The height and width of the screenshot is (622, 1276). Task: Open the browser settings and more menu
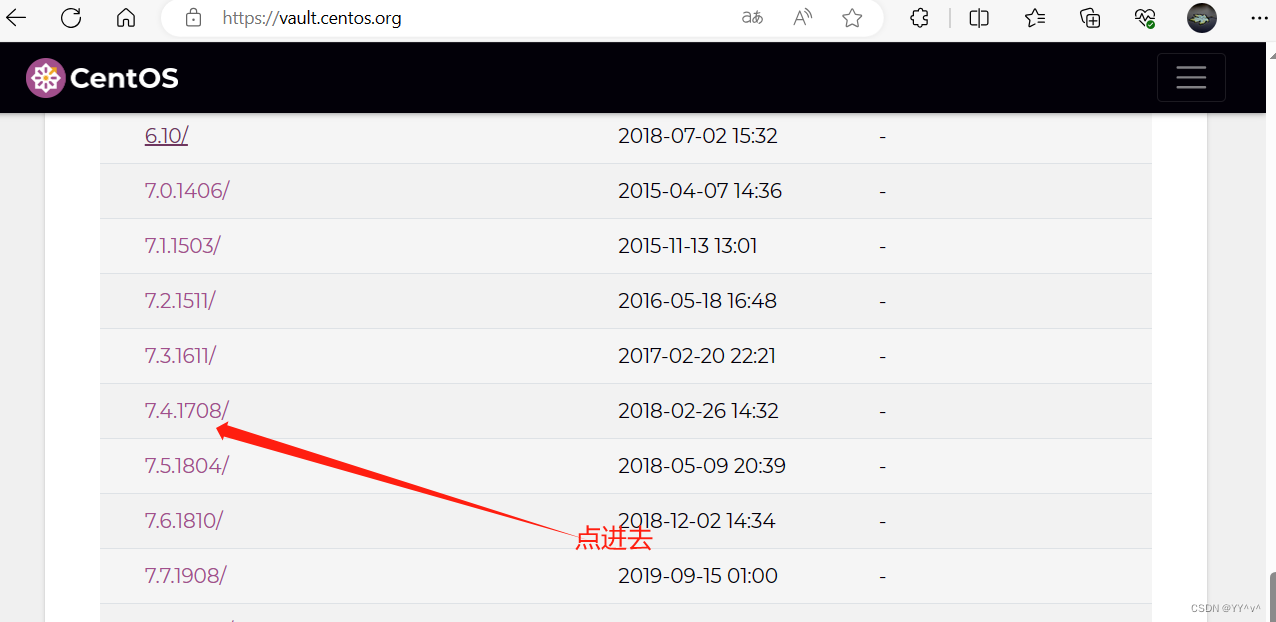(1258, 18)
